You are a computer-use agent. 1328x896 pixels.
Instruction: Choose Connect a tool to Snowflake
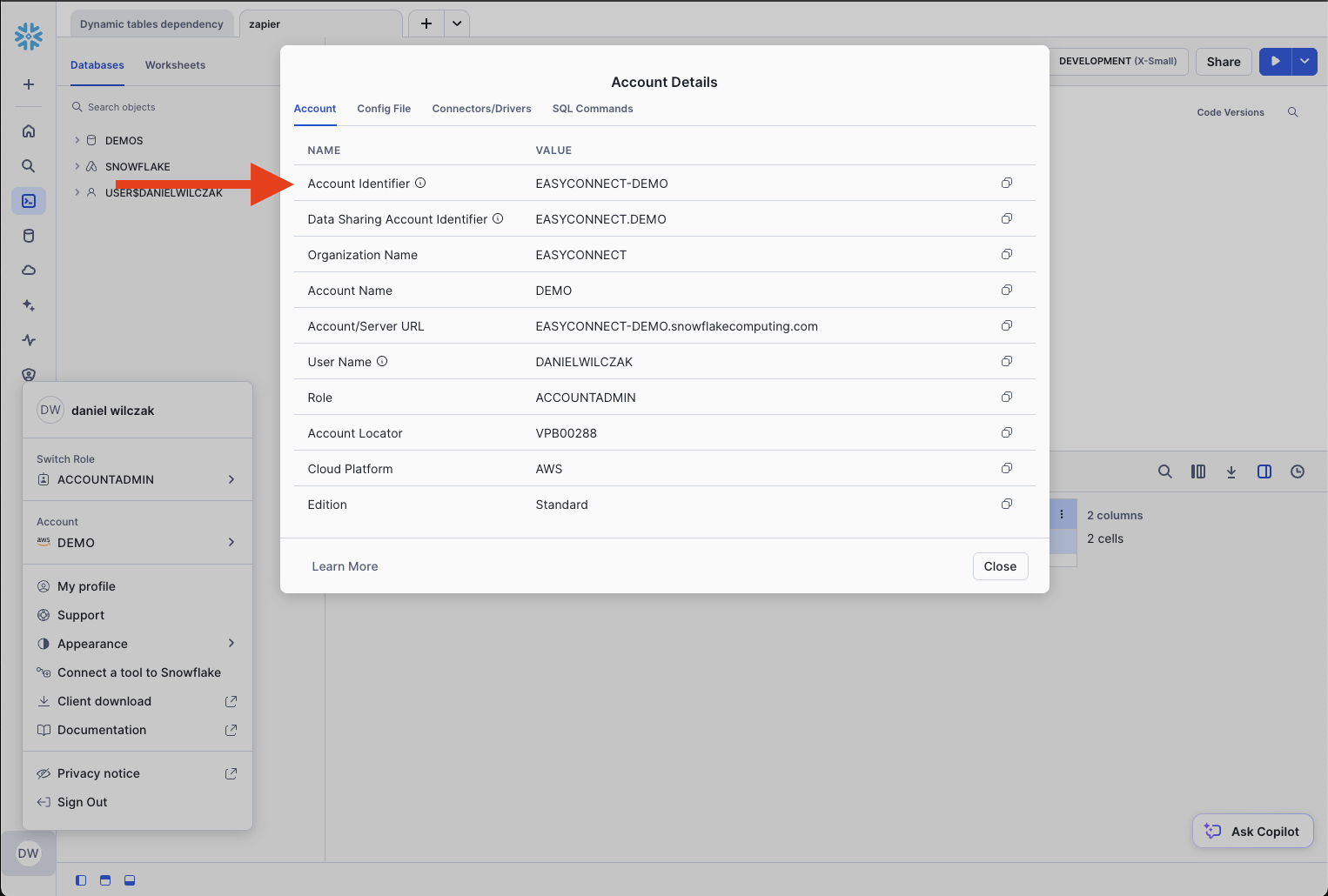pos(137,672)
